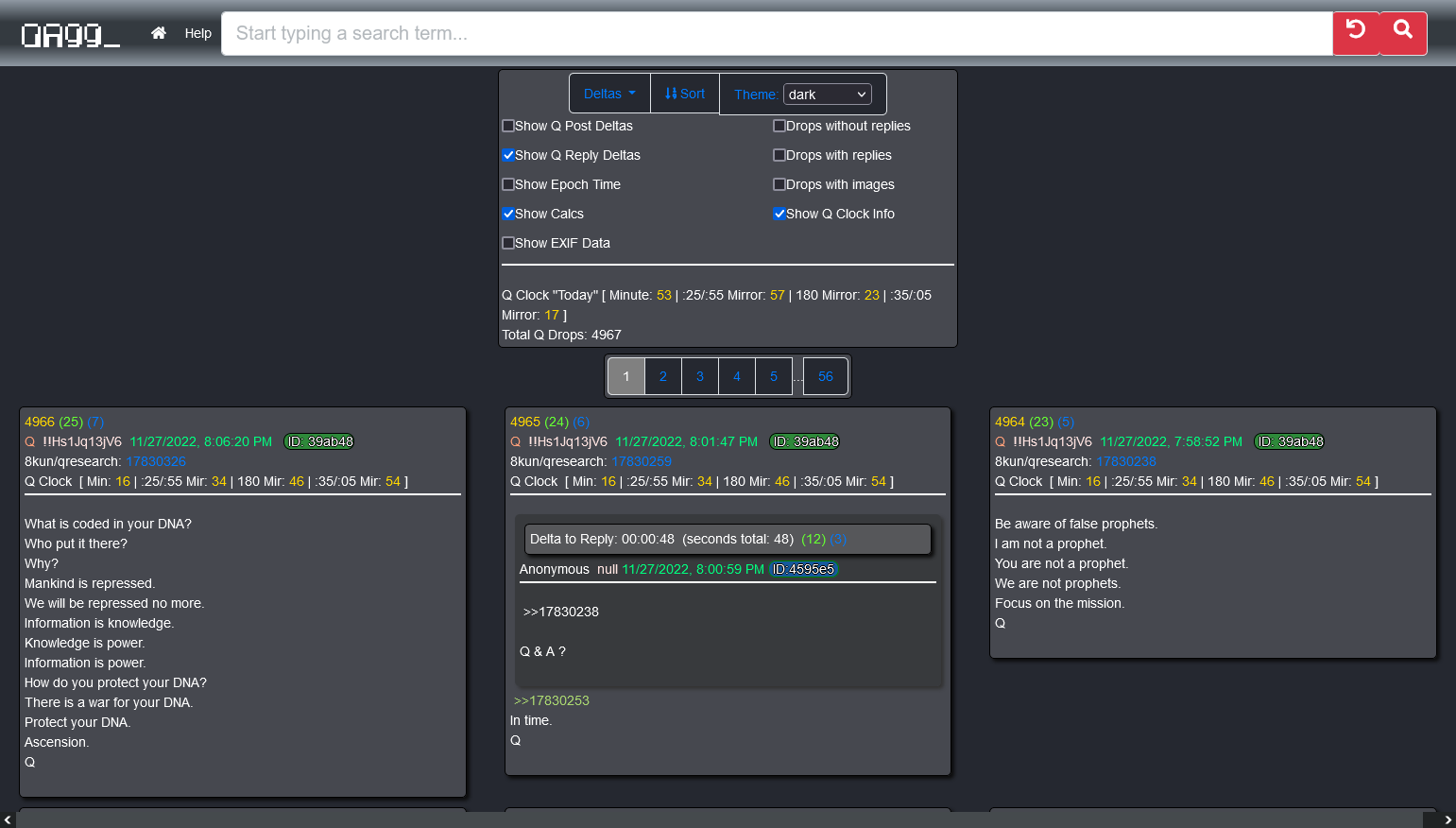Open drop number 4964 link

[x=1010, y=422]
